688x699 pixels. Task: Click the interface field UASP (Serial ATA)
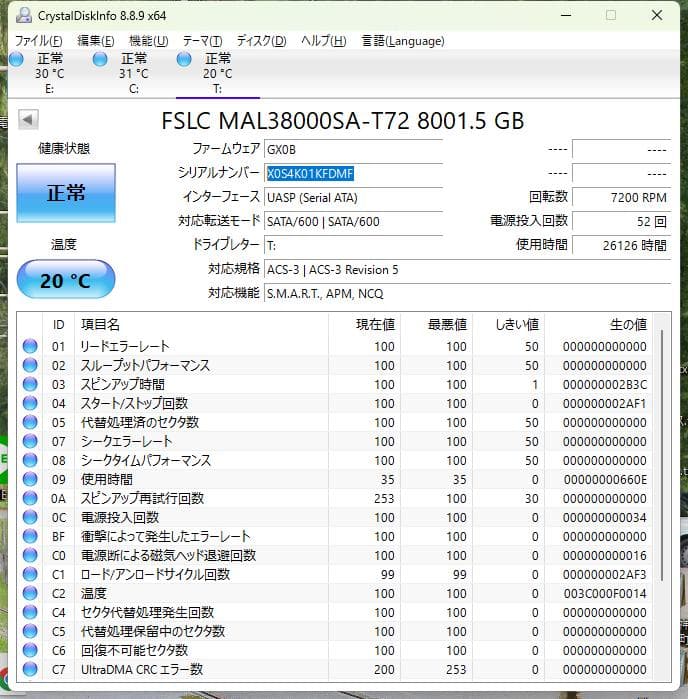tap(354, 197)
